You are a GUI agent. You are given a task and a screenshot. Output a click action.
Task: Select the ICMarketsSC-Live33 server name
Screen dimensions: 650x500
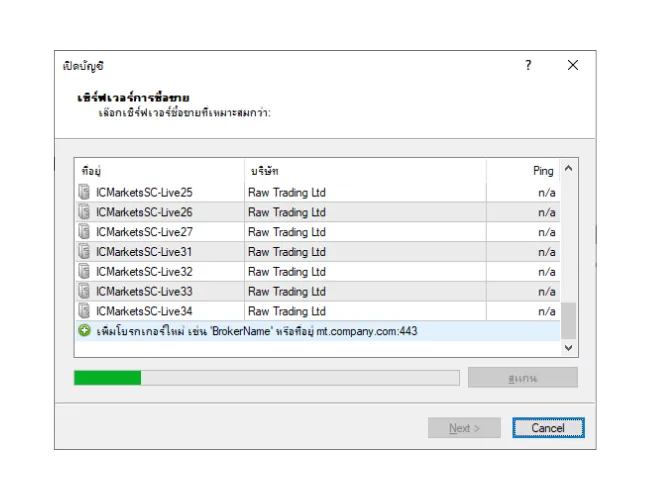(x=144, y=291)
